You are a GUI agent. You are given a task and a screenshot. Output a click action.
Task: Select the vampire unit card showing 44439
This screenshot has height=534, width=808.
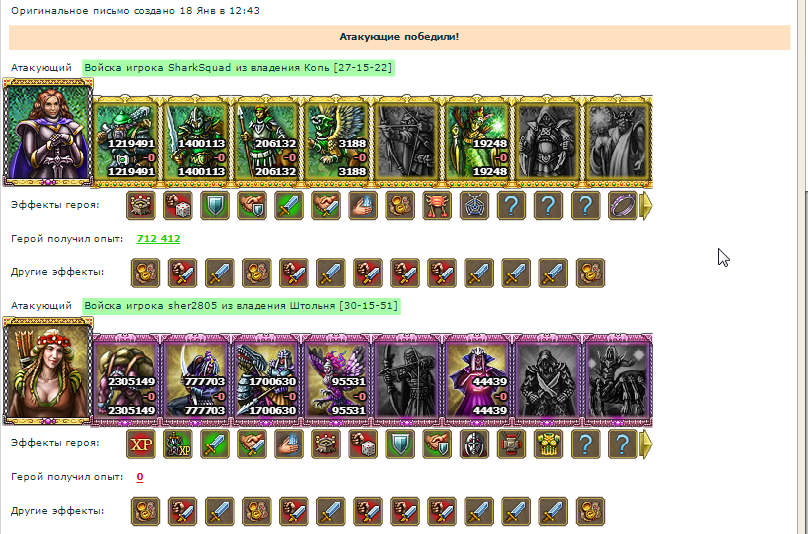[x=477, y=378]
